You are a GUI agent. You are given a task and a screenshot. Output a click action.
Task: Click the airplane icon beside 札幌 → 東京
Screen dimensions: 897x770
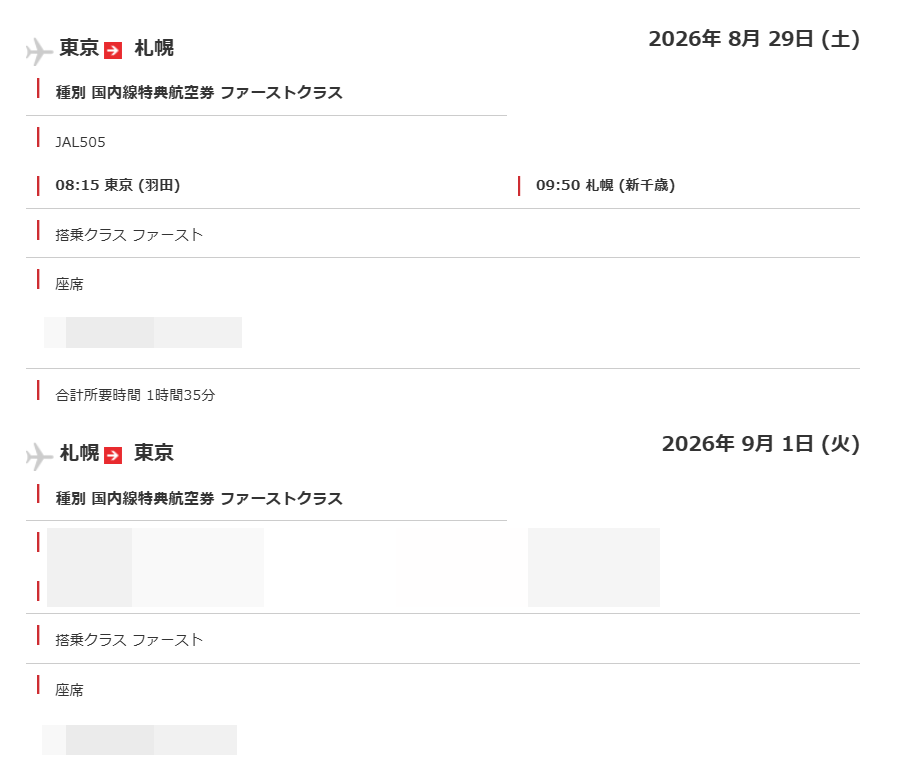[39, 457]
